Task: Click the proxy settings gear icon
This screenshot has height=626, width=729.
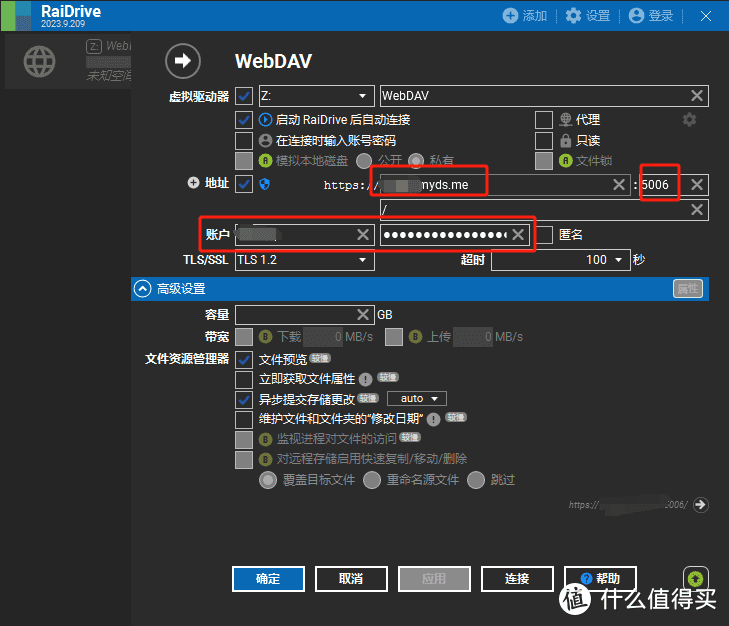Action: click(689, 120)
